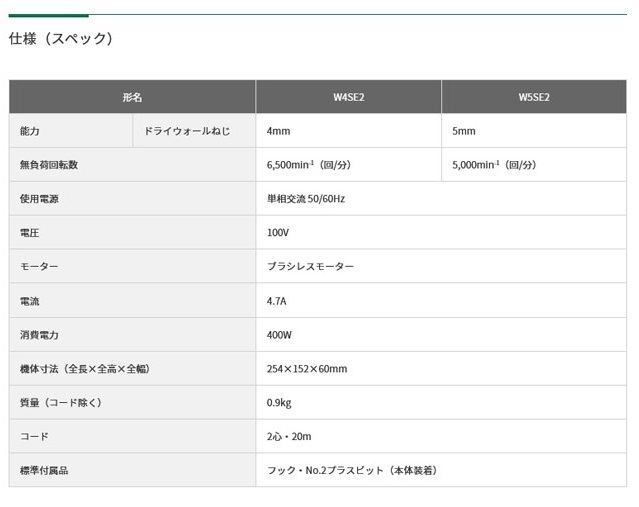Click the 能力 row label
This screenshot has width=639, height=507.
(71, 131)
